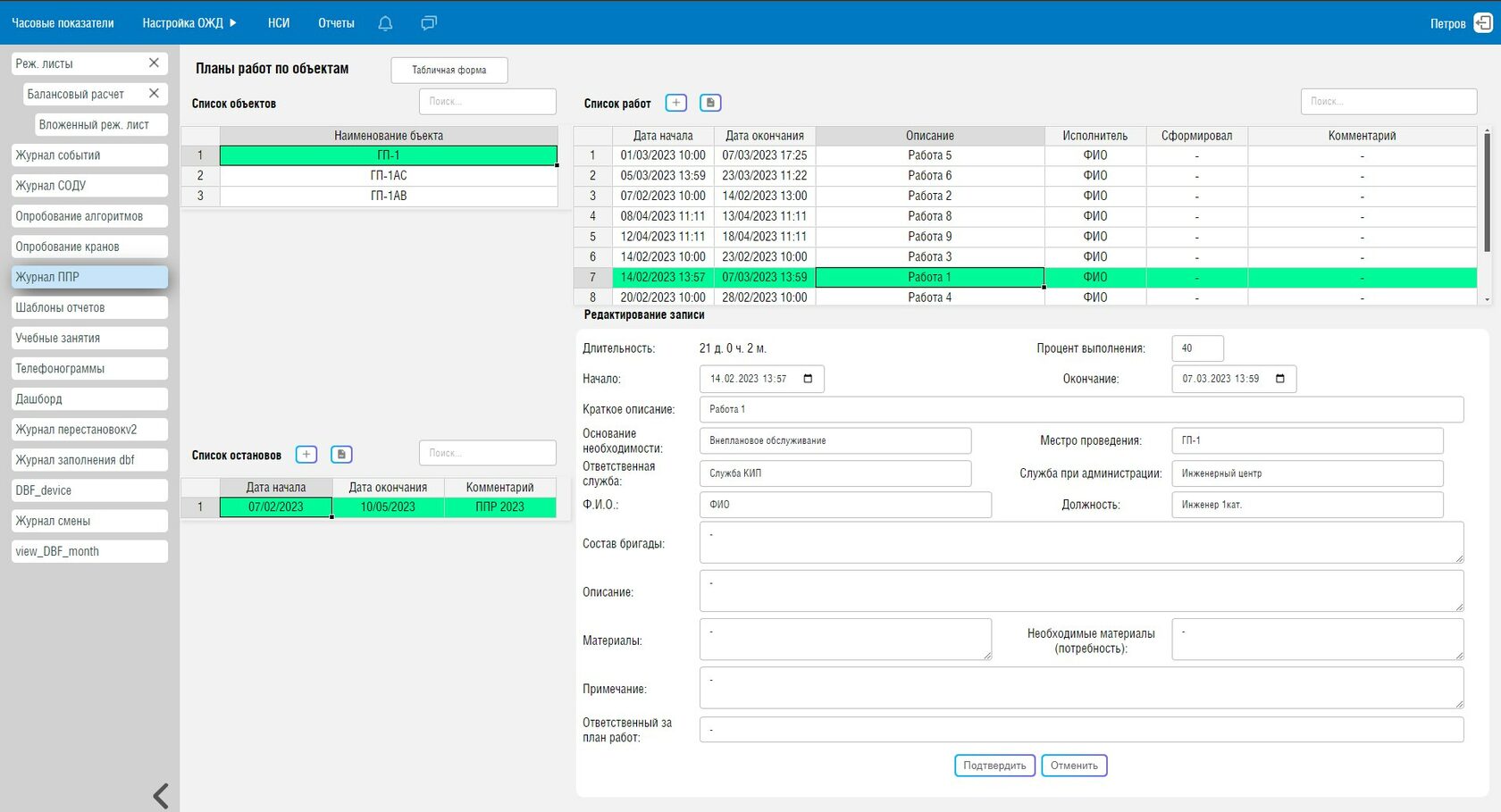
Task: Click the Отменить button
Action: coord(1074,766)
